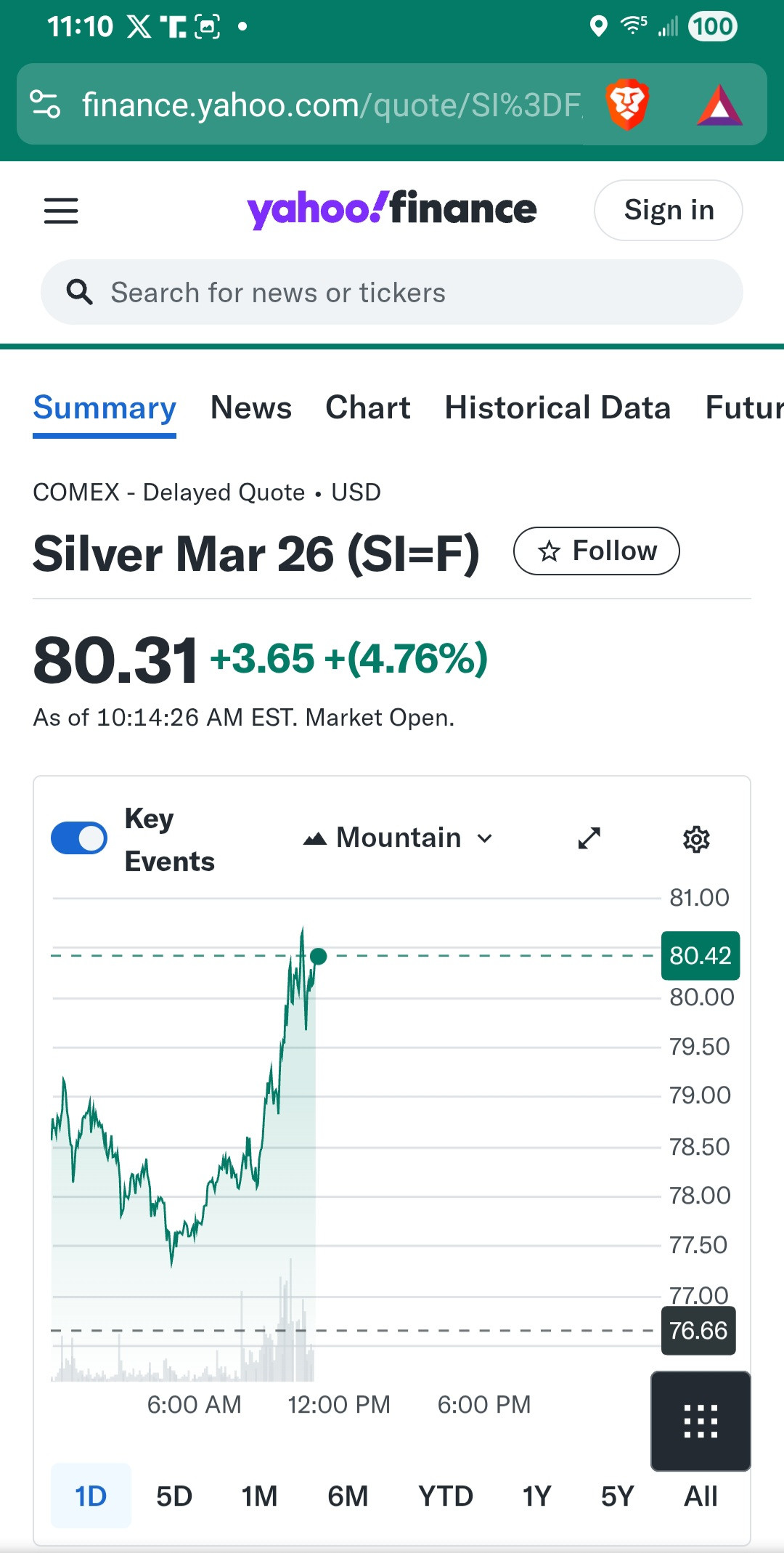Open the Mountain chart type dropdown
The height and width of the screenshot is (1553, 784).
coord(398,838)
